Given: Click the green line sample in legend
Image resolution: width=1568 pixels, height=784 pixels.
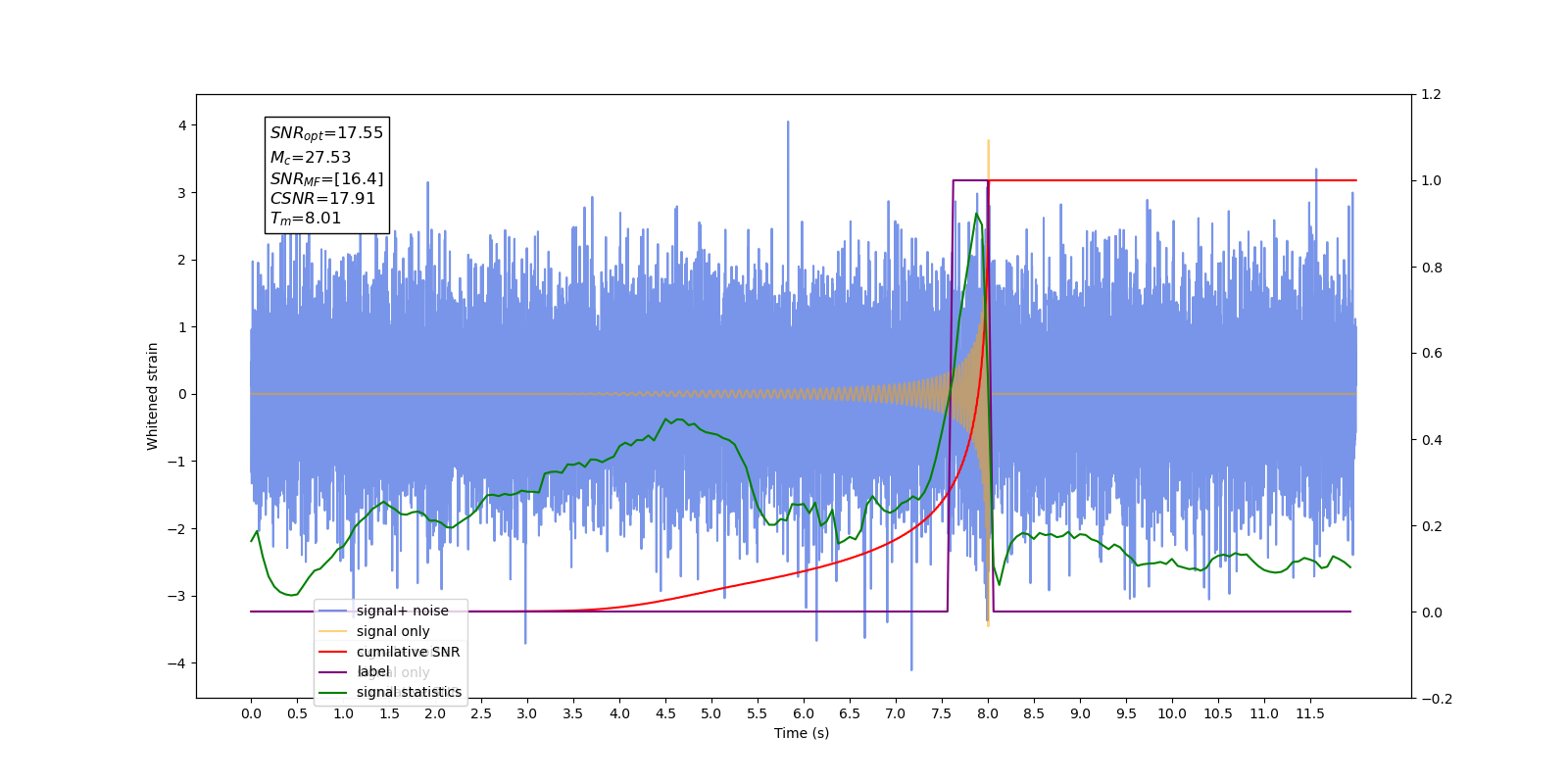Looking at the screenshot, I should coord(333,692).
